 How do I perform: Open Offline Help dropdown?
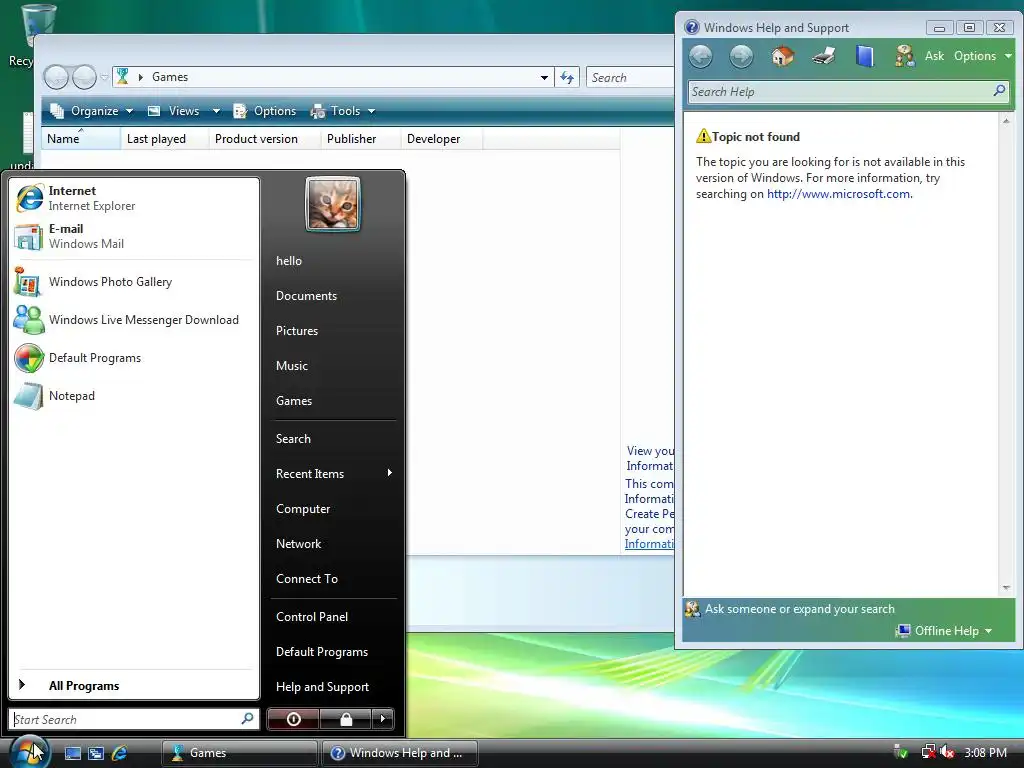(944, 631)
